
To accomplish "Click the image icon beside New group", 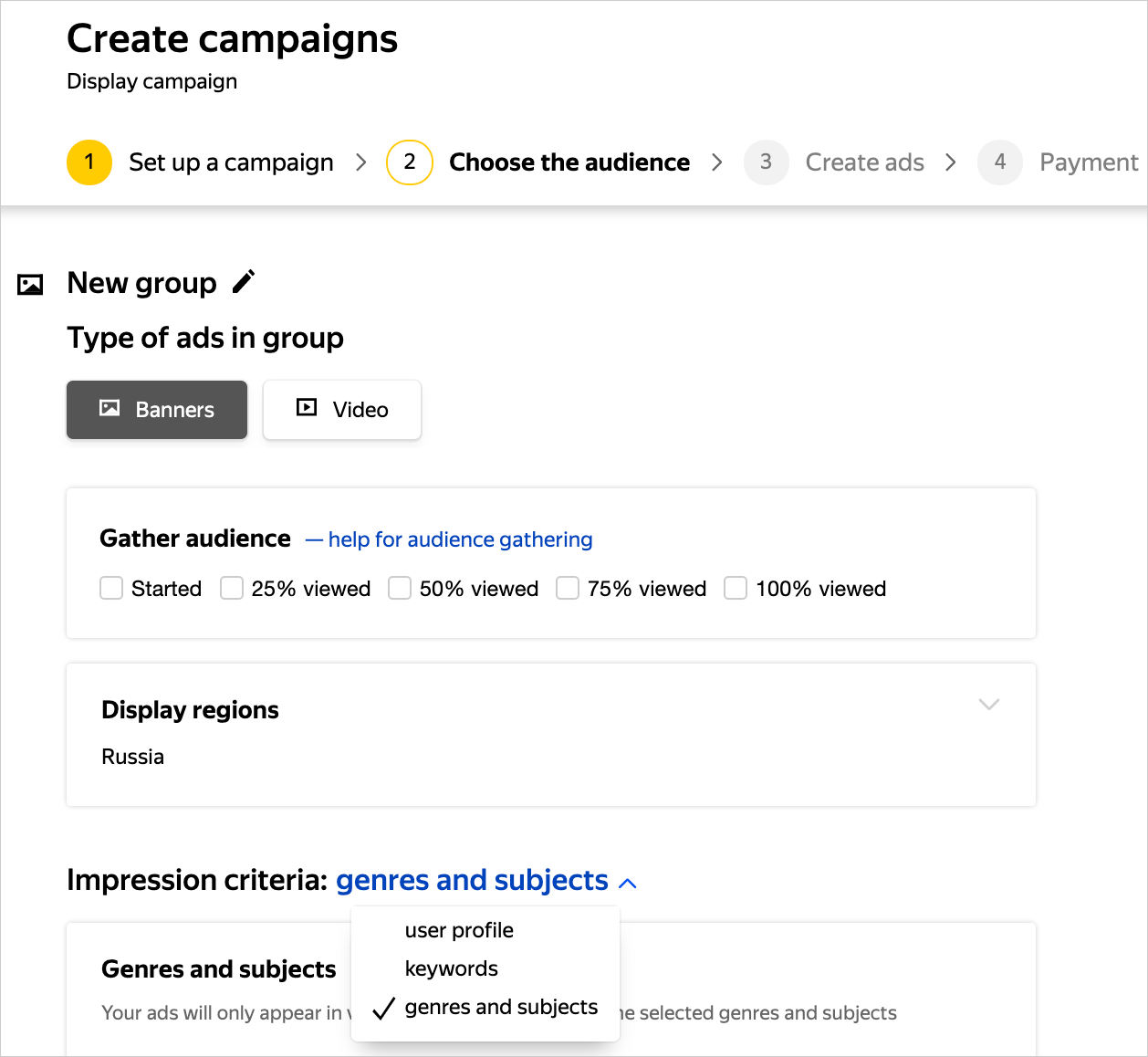I will click(x=30, y=285).
